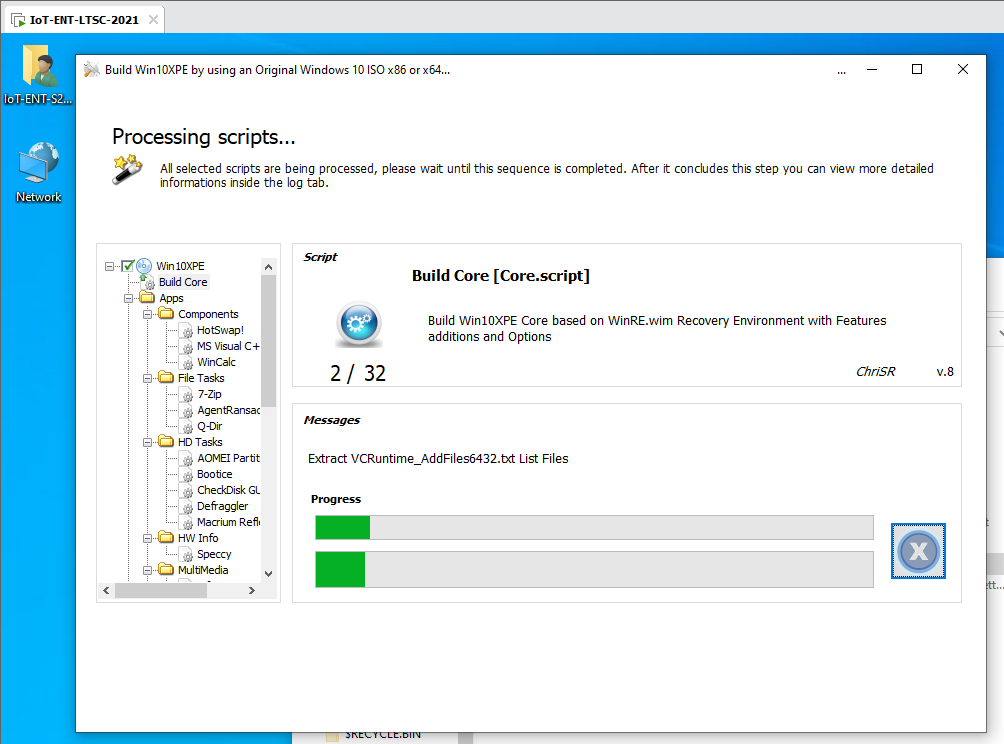Select the Bootice tree label
The image size is (1004, 744).
point(215,474)
